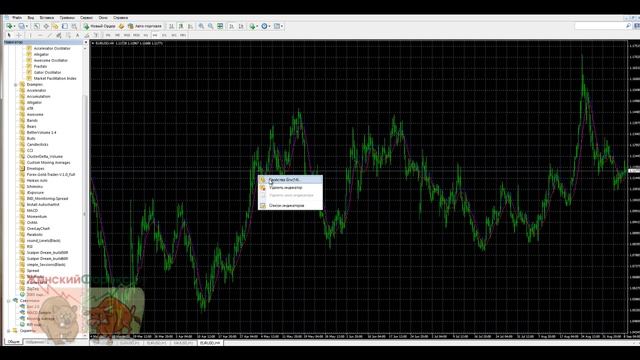Select the horizontal line drawing tool
This screenshot has height=360, width=640.
pyautogui.click(x=40, y=36)
